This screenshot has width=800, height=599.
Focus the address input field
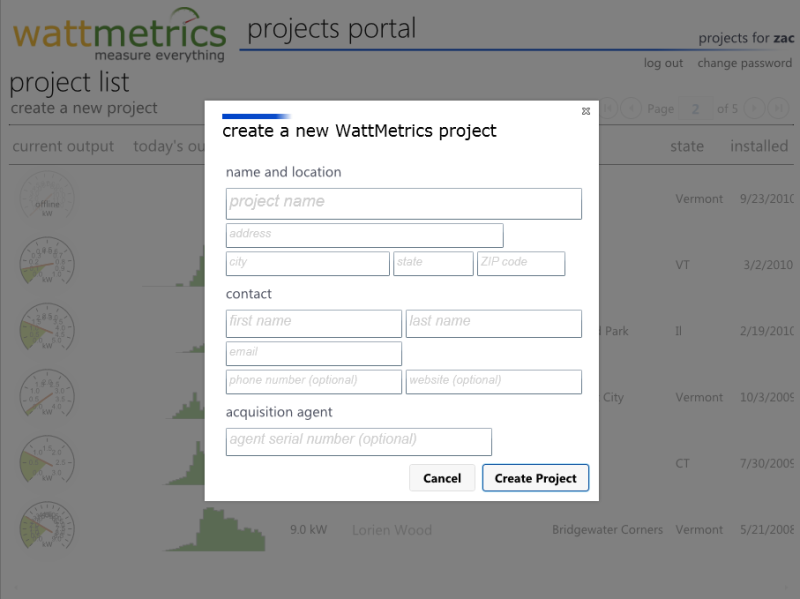tap(364, 235)
